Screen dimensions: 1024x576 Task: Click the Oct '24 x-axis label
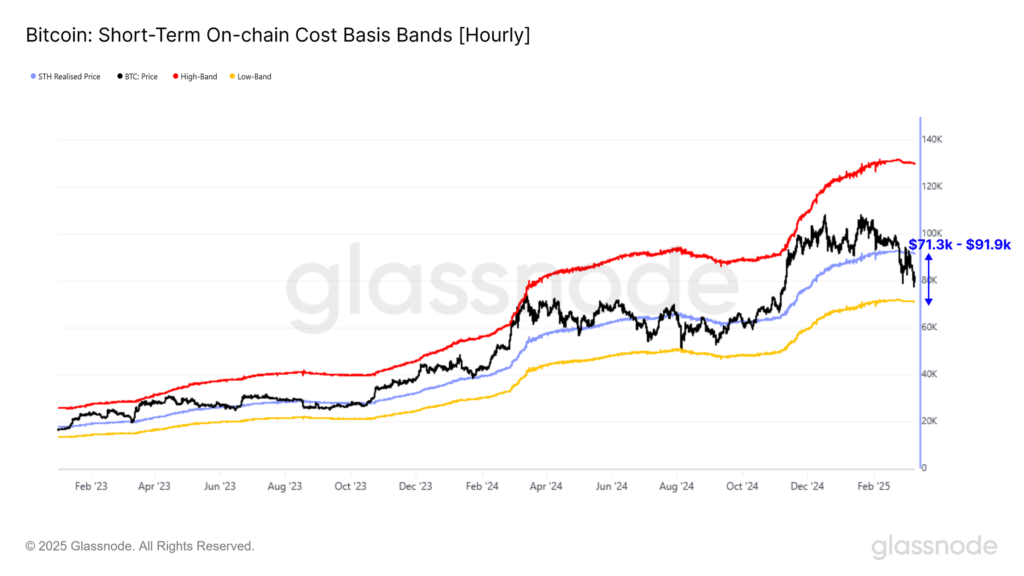point(743,487)
